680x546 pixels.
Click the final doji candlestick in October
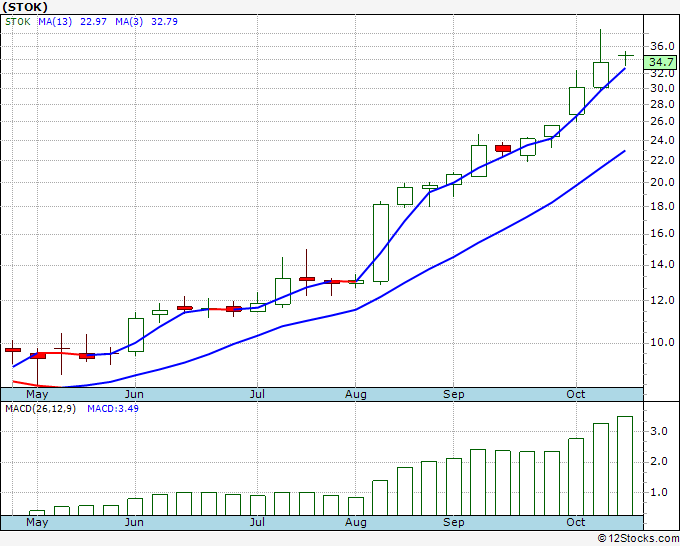625,56
